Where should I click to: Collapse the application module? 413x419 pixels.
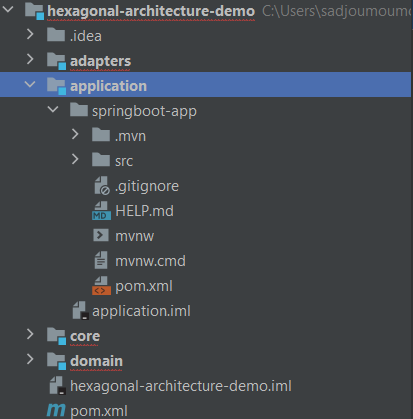pos(30,84)
